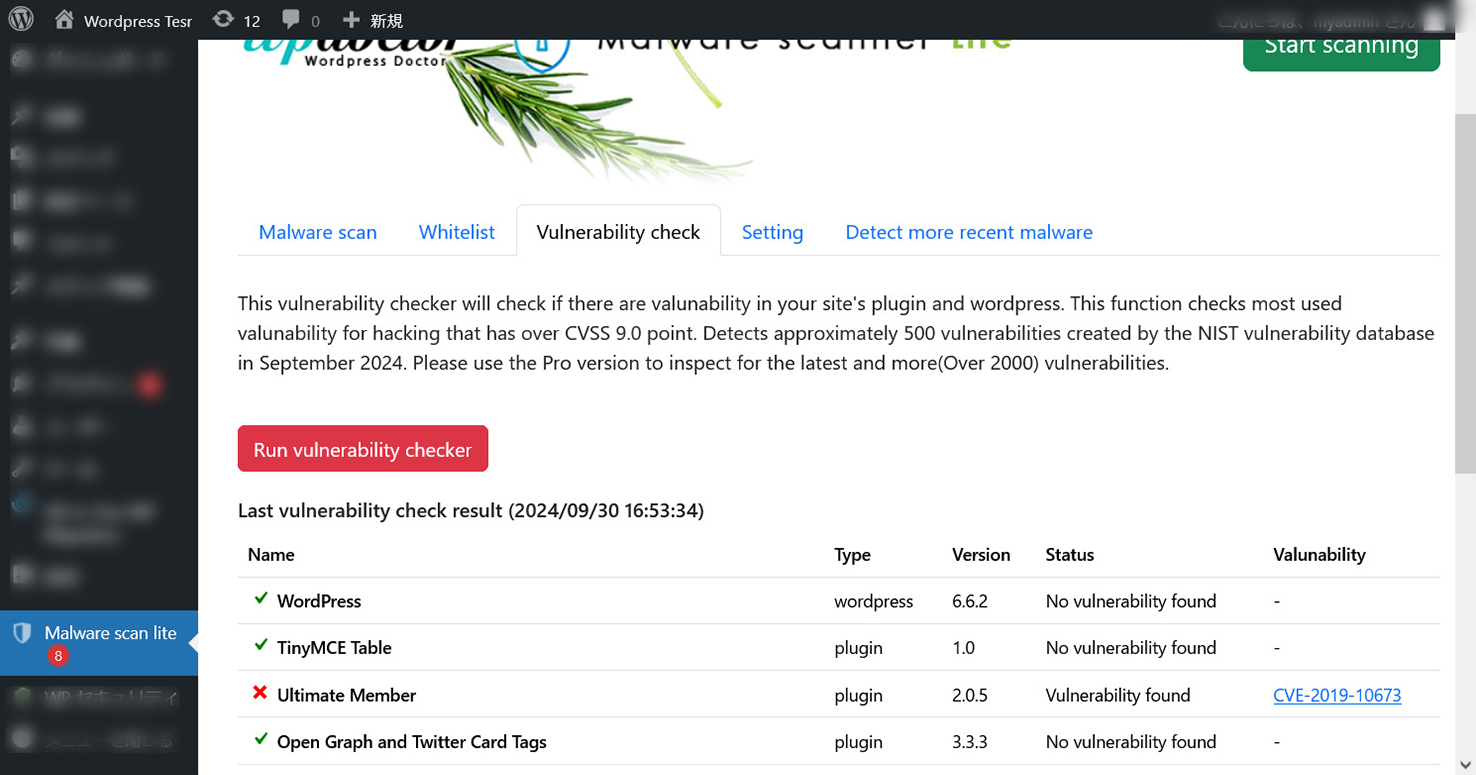Select version 1.0 in TinyMCE Table row
Screen dimensions: 1476x775
coord(963,648)
